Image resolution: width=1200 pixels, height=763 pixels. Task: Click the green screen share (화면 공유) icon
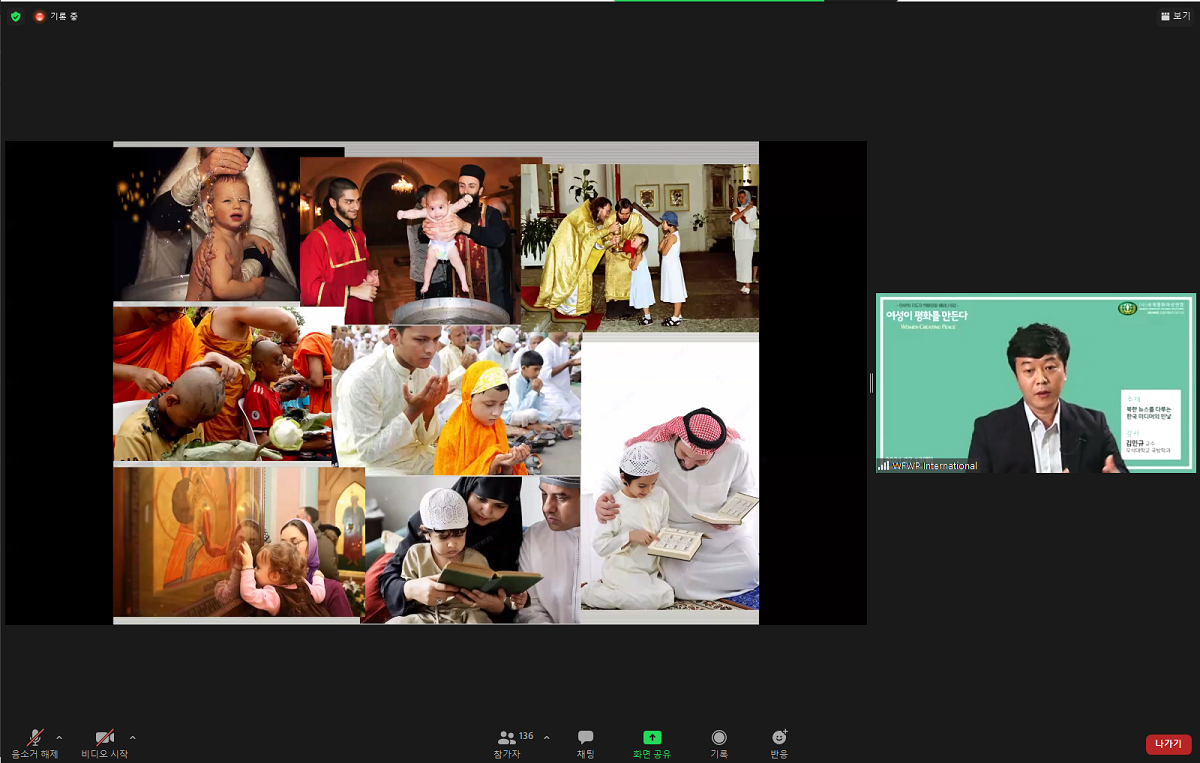tap(652, 740)
